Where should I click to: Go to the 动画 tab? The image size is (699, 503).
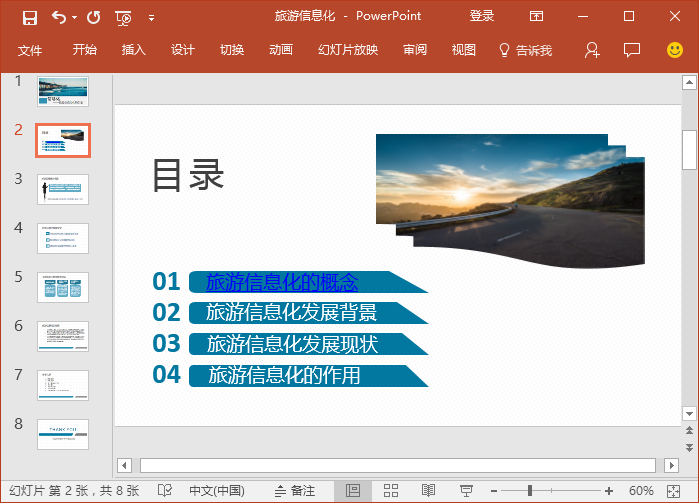click(x=281, y=49)
